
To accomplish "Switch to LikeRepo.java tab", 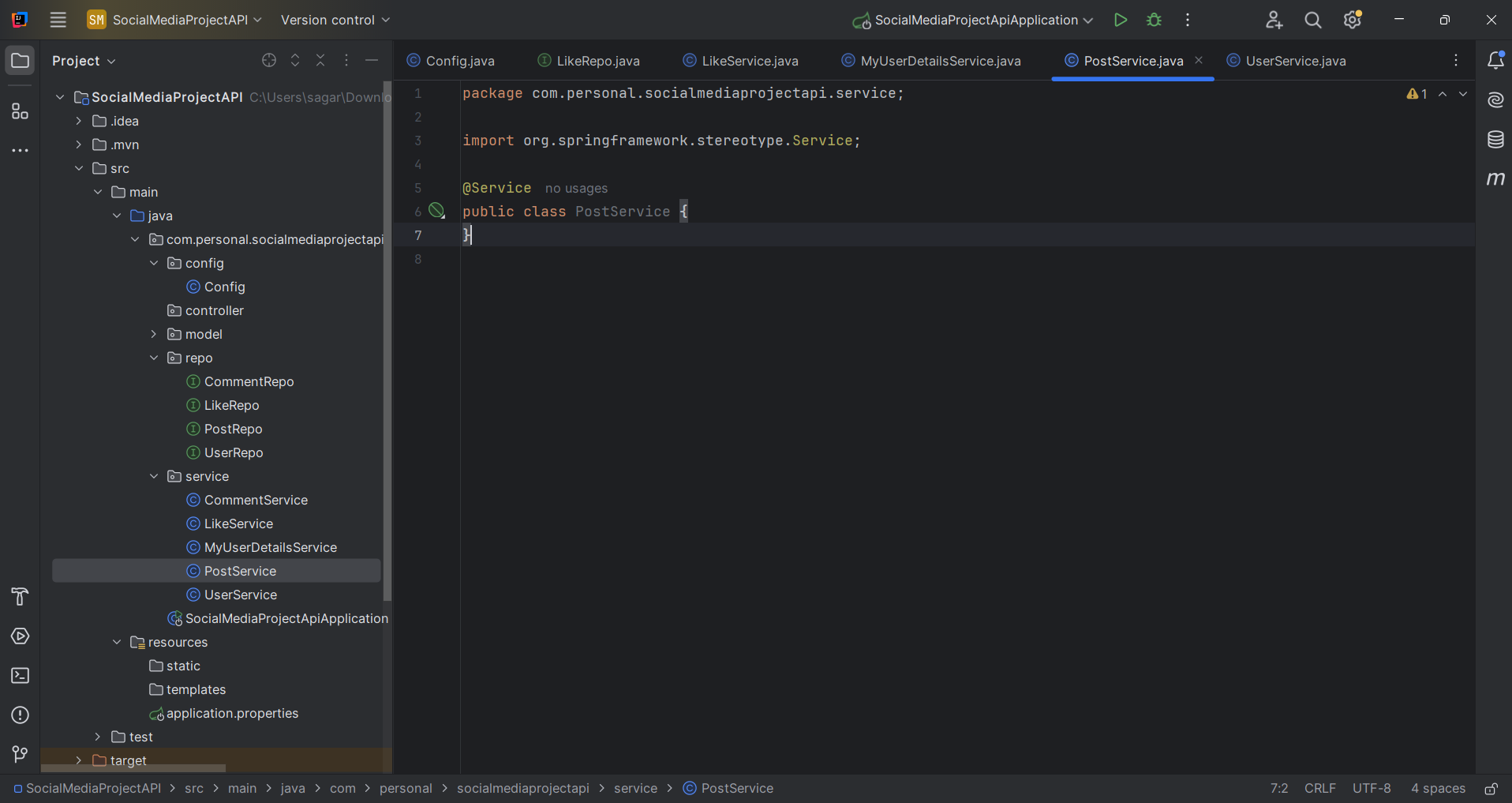I will tap(589, 61).
